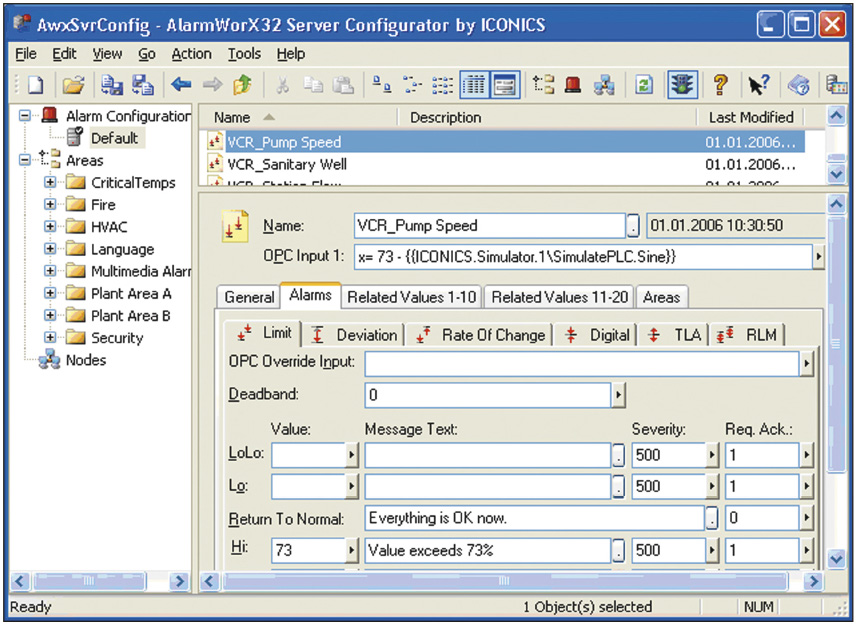Click the greyed Forward arrow toolbar button
The image size is (858, 625).
[x=212, y=85]
